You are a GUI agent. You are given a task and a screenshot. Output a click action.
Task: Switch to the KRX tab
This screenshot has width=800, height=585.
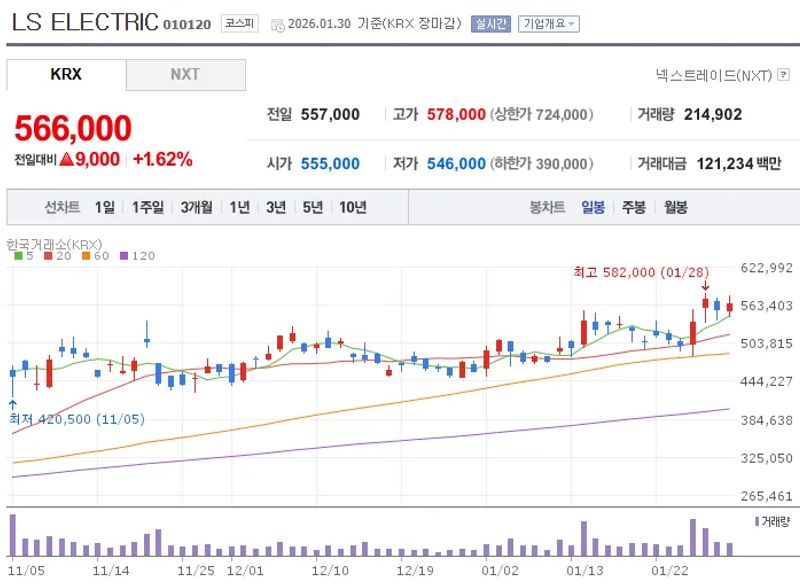click(x=66, y=74)
